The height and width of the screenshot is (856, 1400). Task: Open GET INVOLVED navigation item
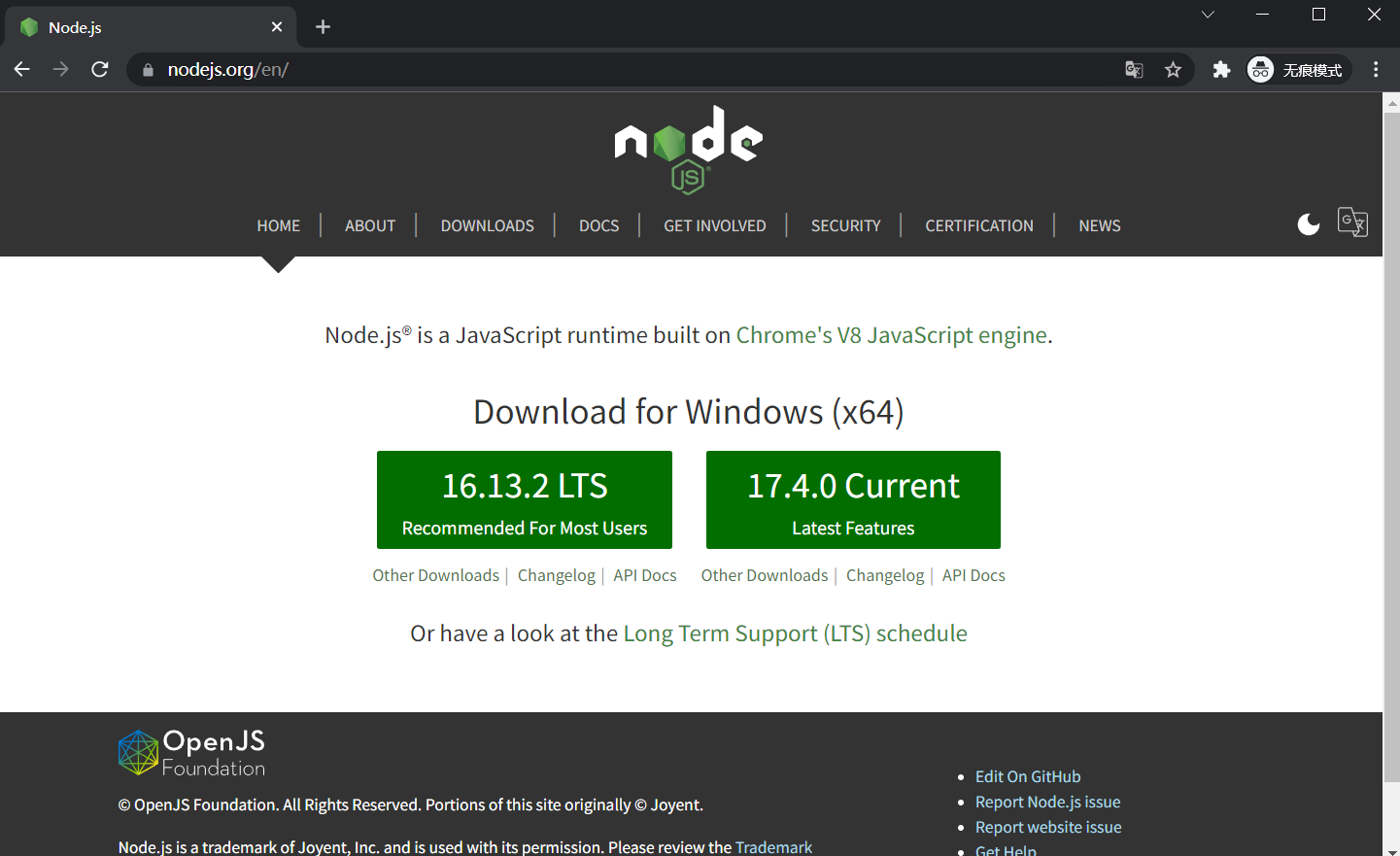click(x=715, y=225)
